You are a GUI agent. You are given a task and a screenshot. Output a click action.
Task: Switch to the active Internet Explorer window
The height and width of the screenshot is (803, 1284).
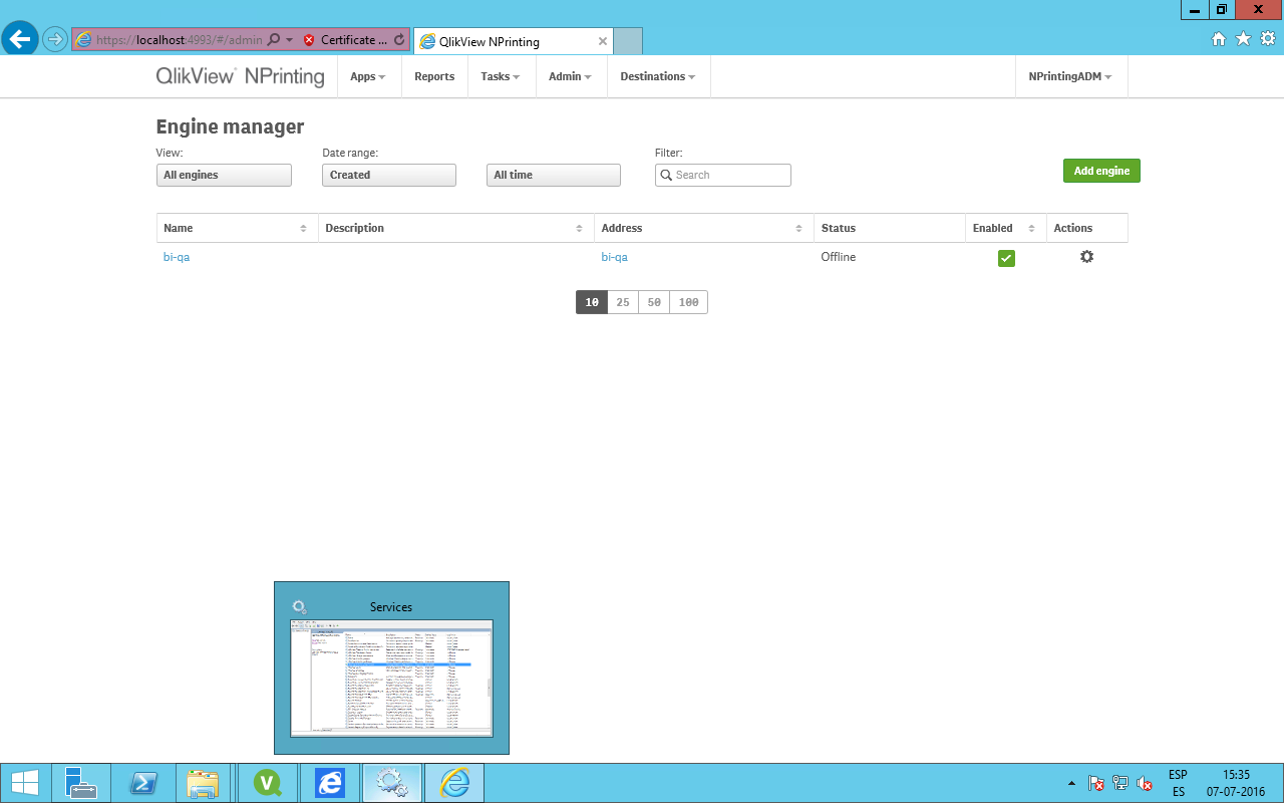tap(455, 783)
